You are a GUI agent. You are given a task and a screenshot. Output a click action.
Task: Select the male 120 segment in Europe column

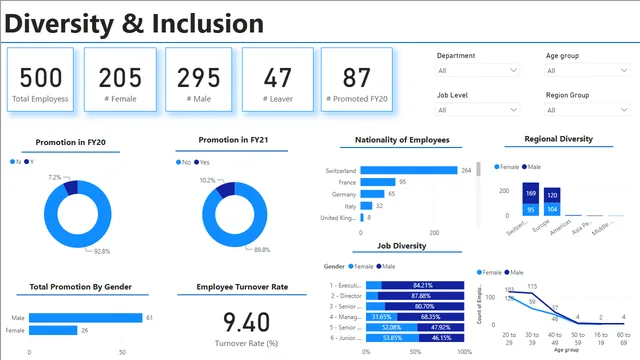(x=552, y=195)
